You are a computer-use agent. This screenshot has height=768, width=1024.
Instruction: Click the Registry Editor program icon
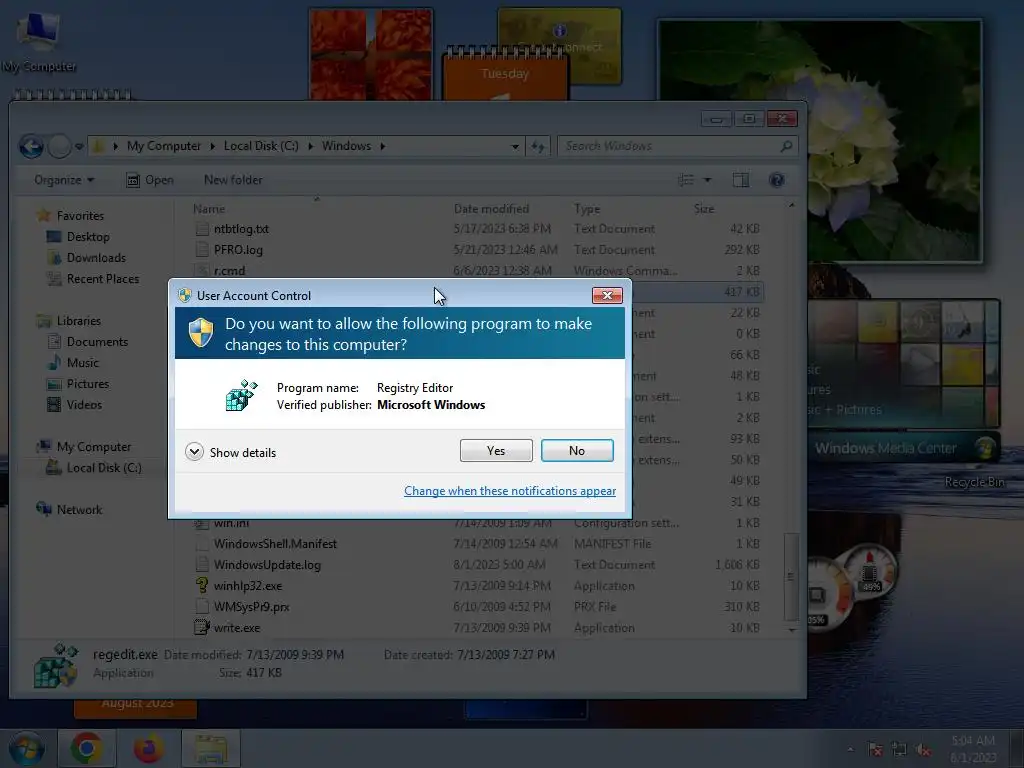coord(241,396)
